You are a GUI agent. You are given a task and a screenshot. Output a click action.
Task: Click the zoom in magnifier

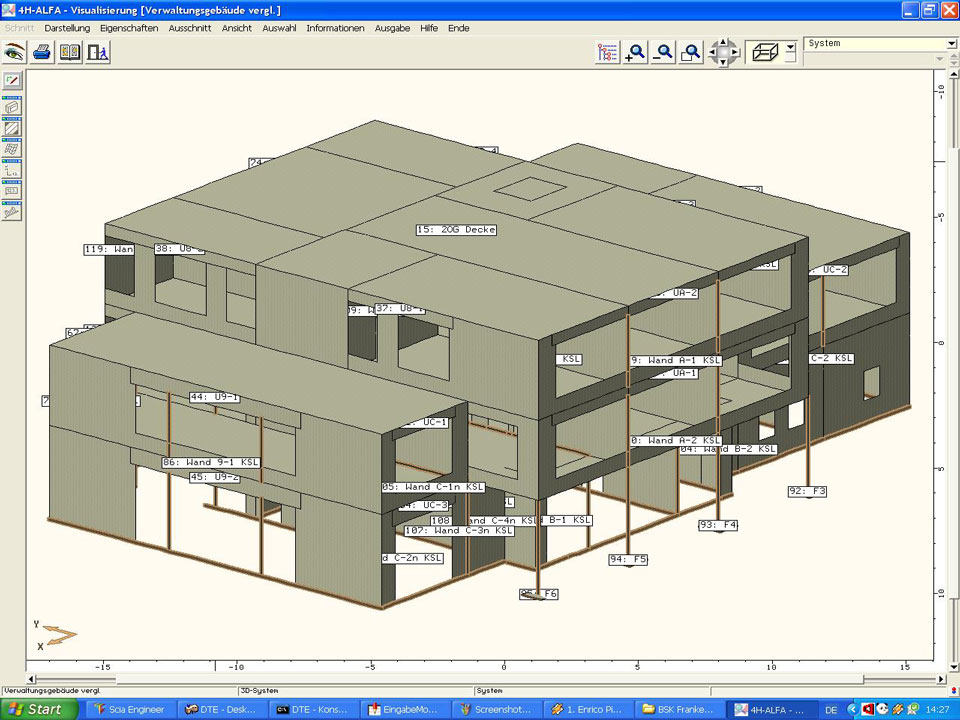click(635, 53)
